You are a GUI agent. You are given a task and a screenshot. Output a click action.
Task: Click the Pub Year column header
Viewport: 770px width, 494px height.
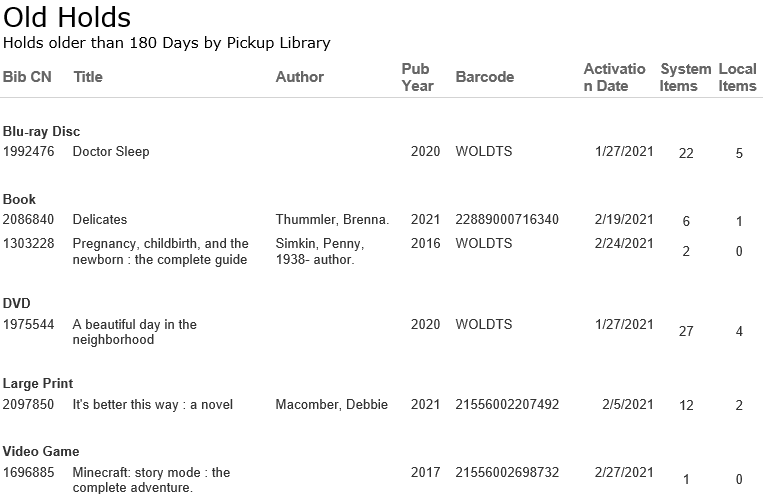417,77
